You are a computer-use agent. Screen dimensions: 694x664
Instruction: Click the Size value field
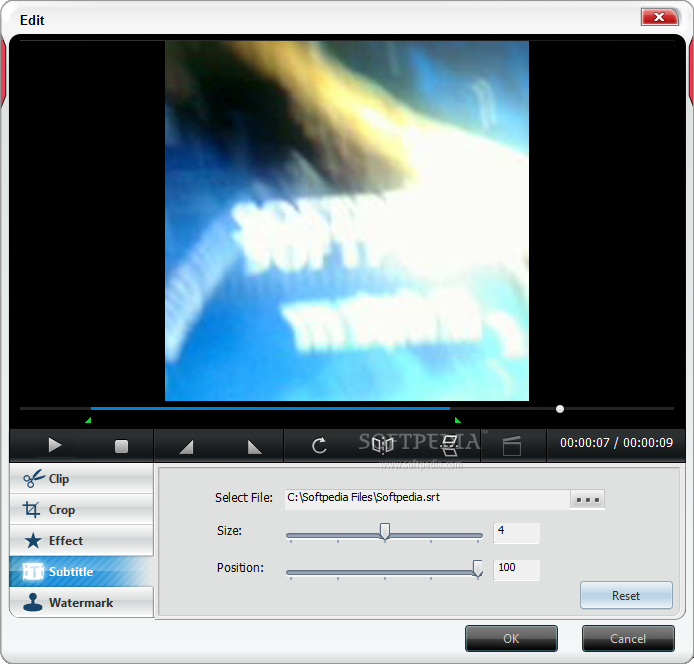coord(517,533)
